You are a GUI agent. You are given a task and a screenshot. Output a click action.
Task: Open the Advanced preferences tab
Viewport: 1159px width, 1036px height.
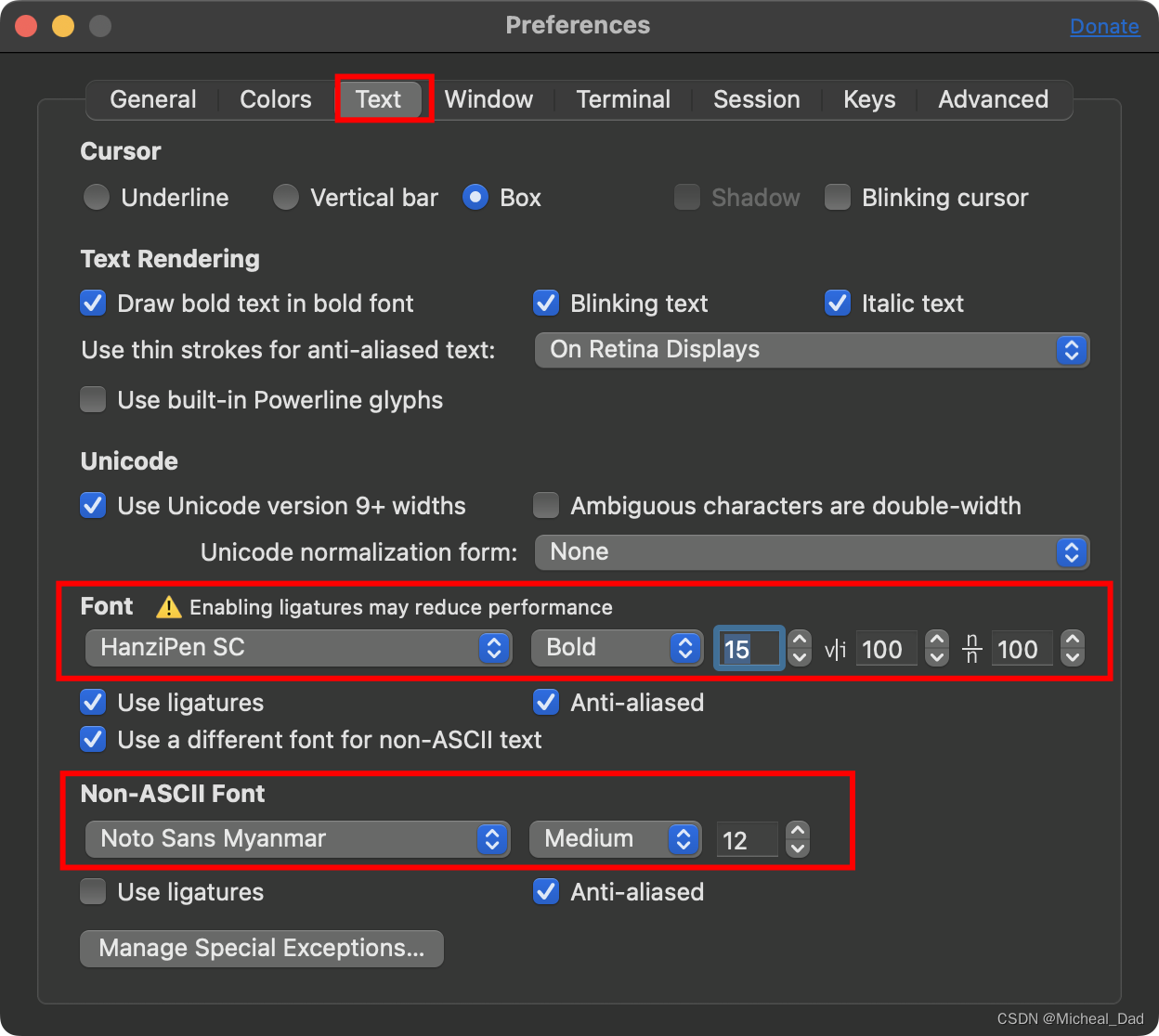(x=993, y=99)
